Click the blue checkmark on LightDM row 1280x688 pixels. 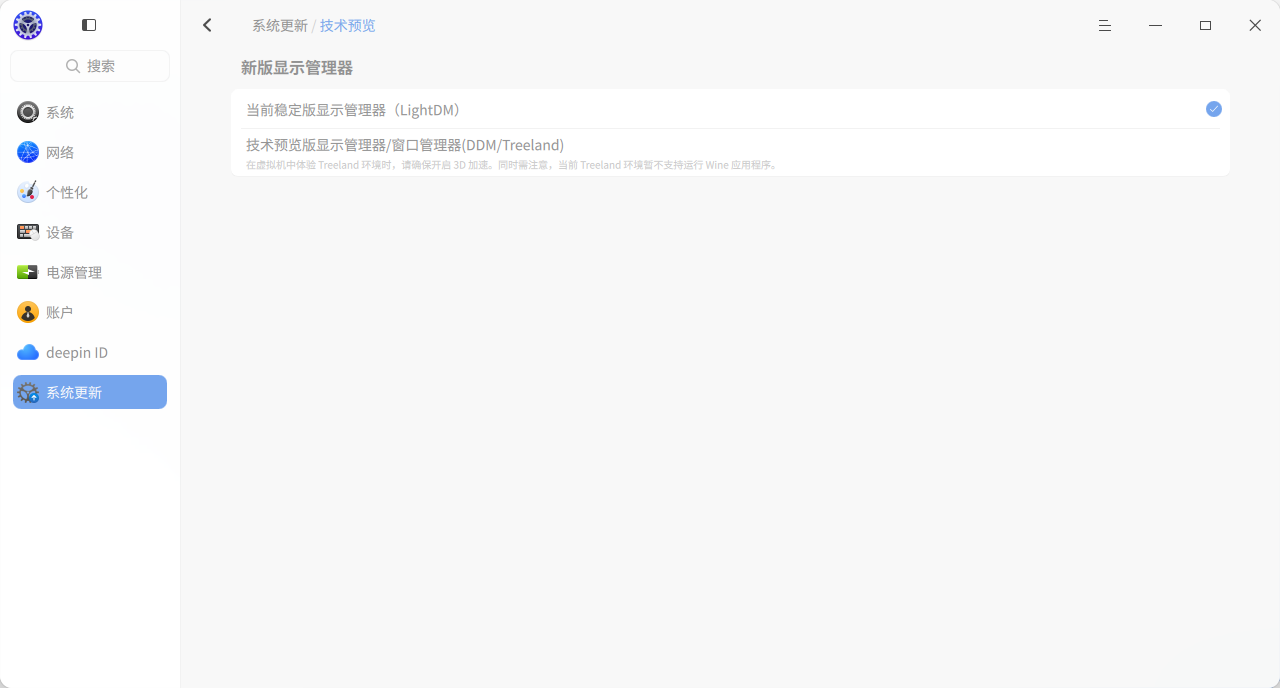pos(1213,109)
